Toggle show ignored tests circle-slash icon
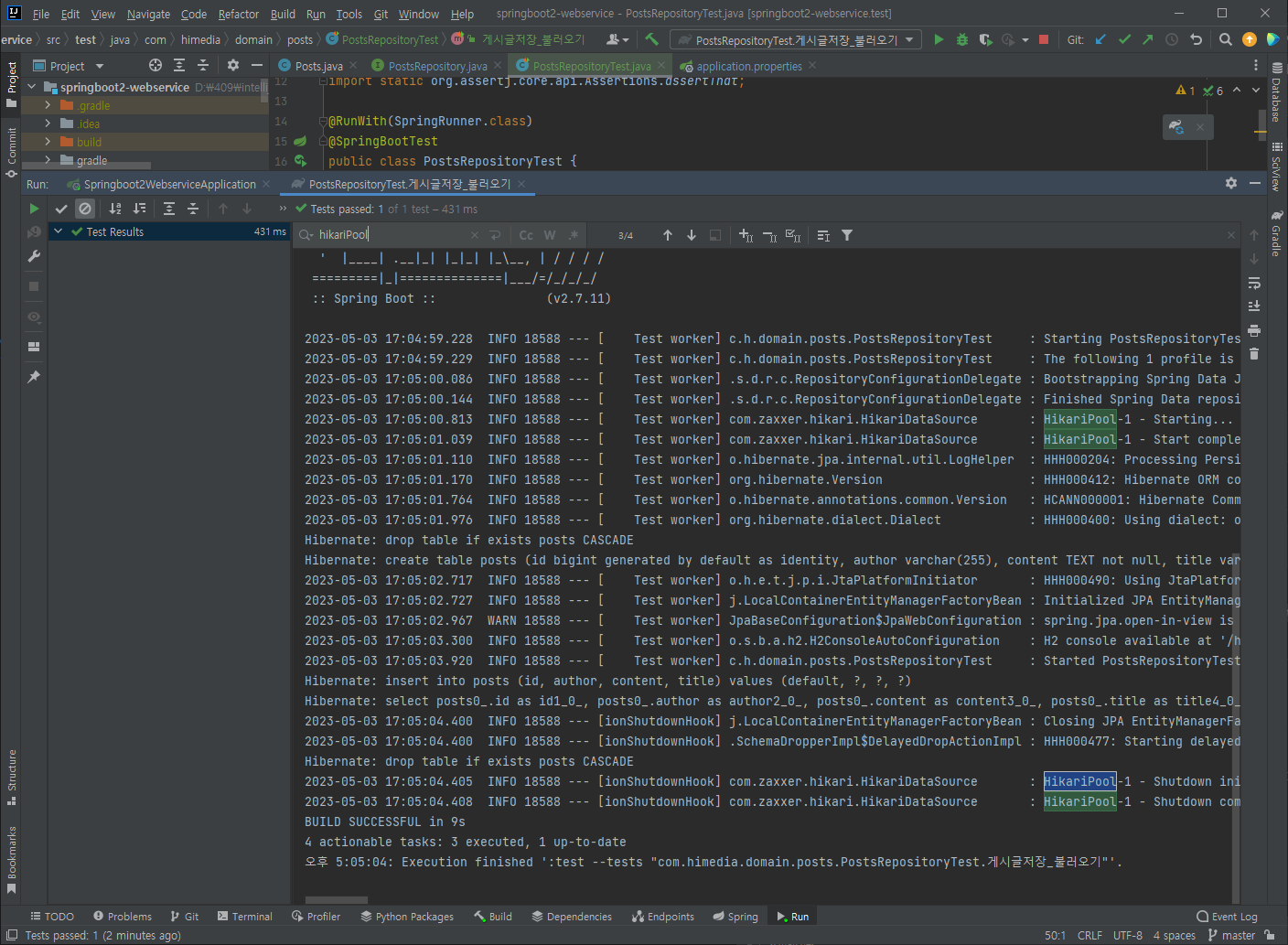The width and height of the screenshot is (1288, 945). coord(85,209)
